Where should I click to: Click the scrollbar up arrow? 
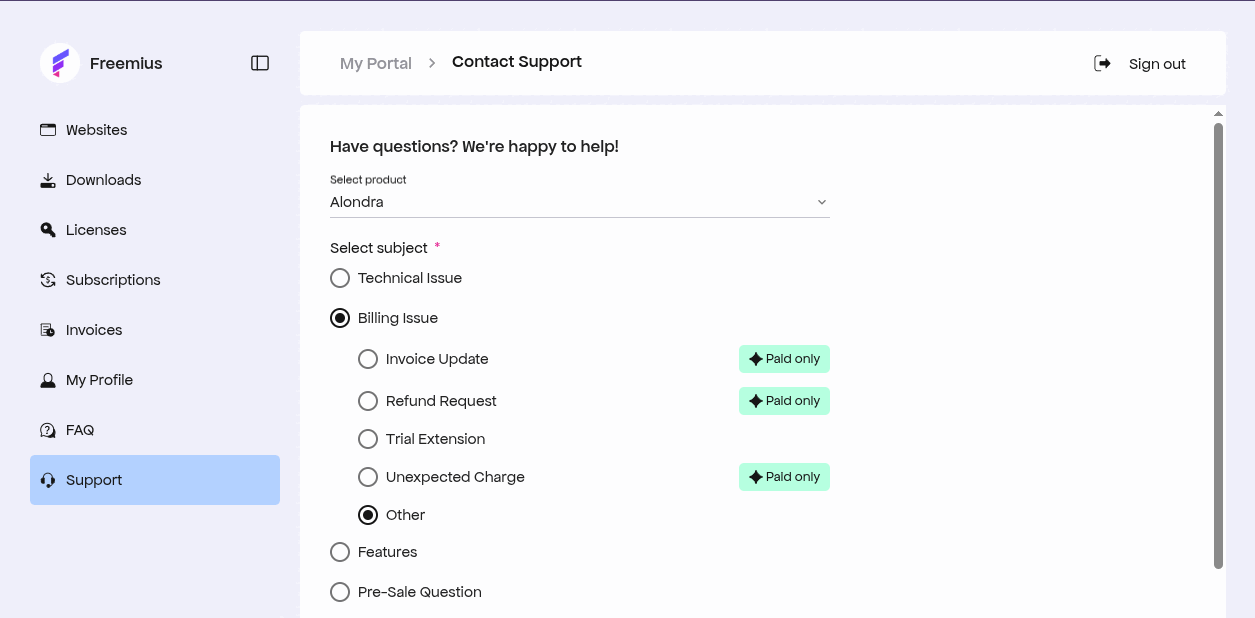point(1218,114)
